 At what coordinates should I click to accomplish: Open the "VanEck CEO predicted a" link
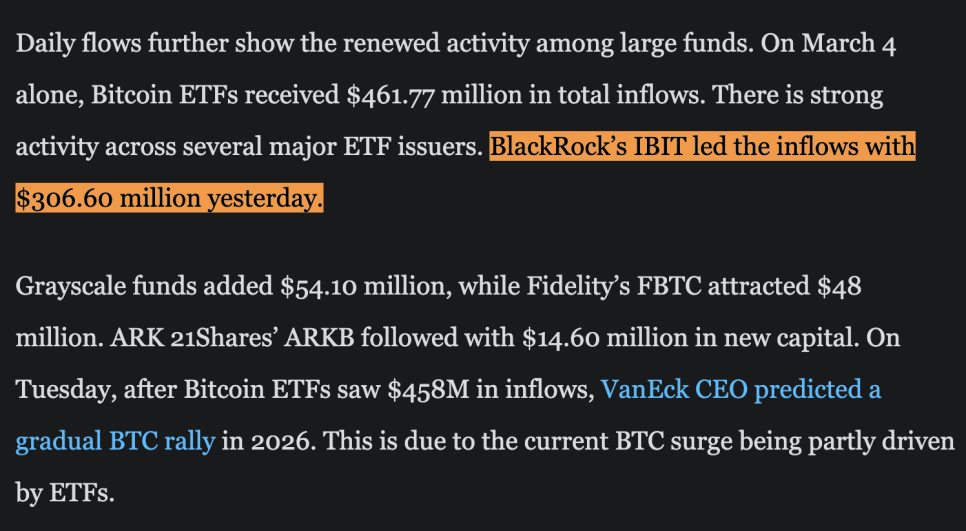pyautogui.click(x=740, y=389)
